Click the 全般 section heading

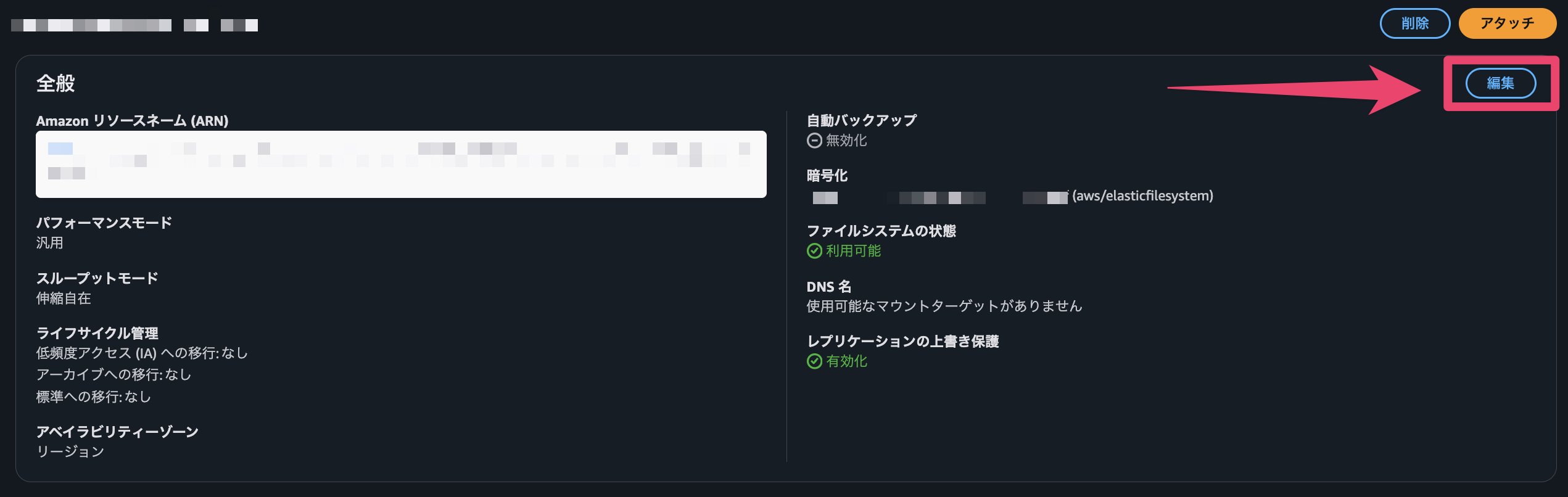pyautogui.click(x=56, y=83)
